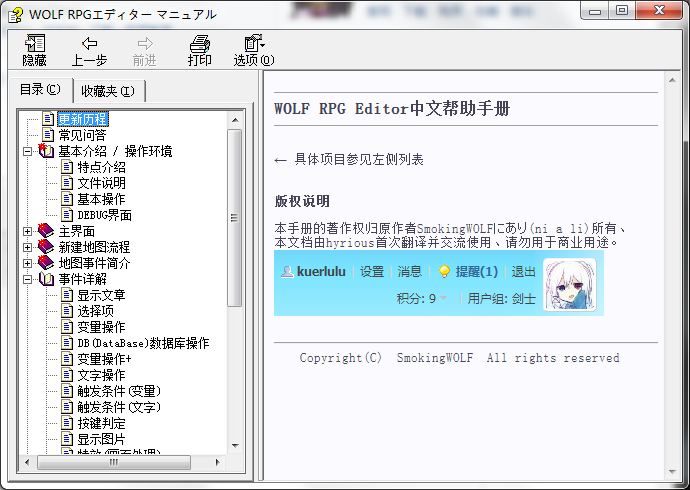Switch to the 目录(C) tab
The image size is (690, 490).
pyautogui.click(x=40, y=90)
